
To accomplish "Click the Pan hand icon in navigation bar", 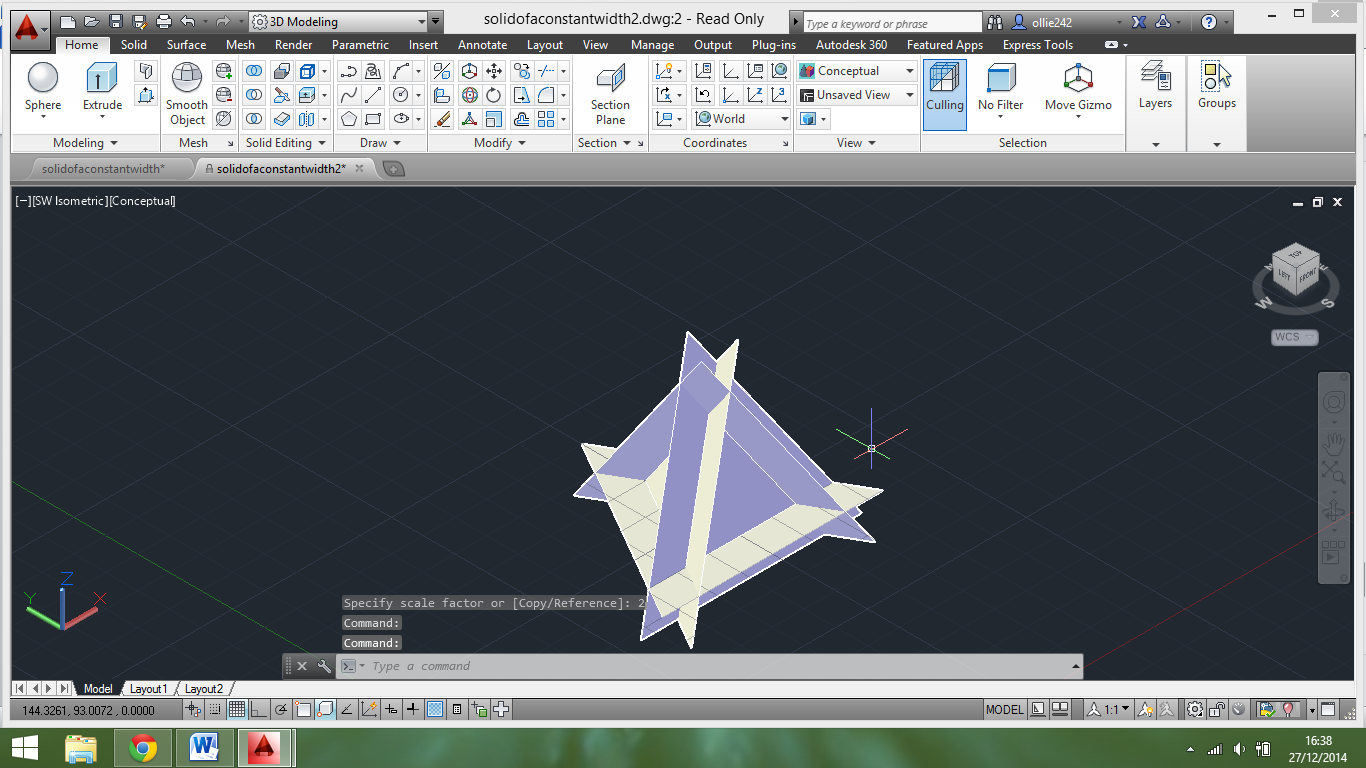I will [x=1334, y=441].
